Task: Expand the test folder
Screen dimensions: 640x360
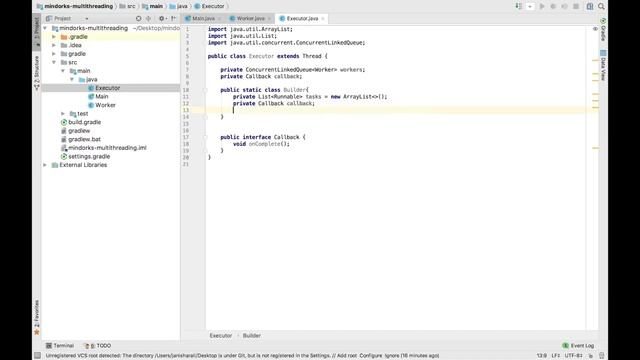Action: click(63, 114)
